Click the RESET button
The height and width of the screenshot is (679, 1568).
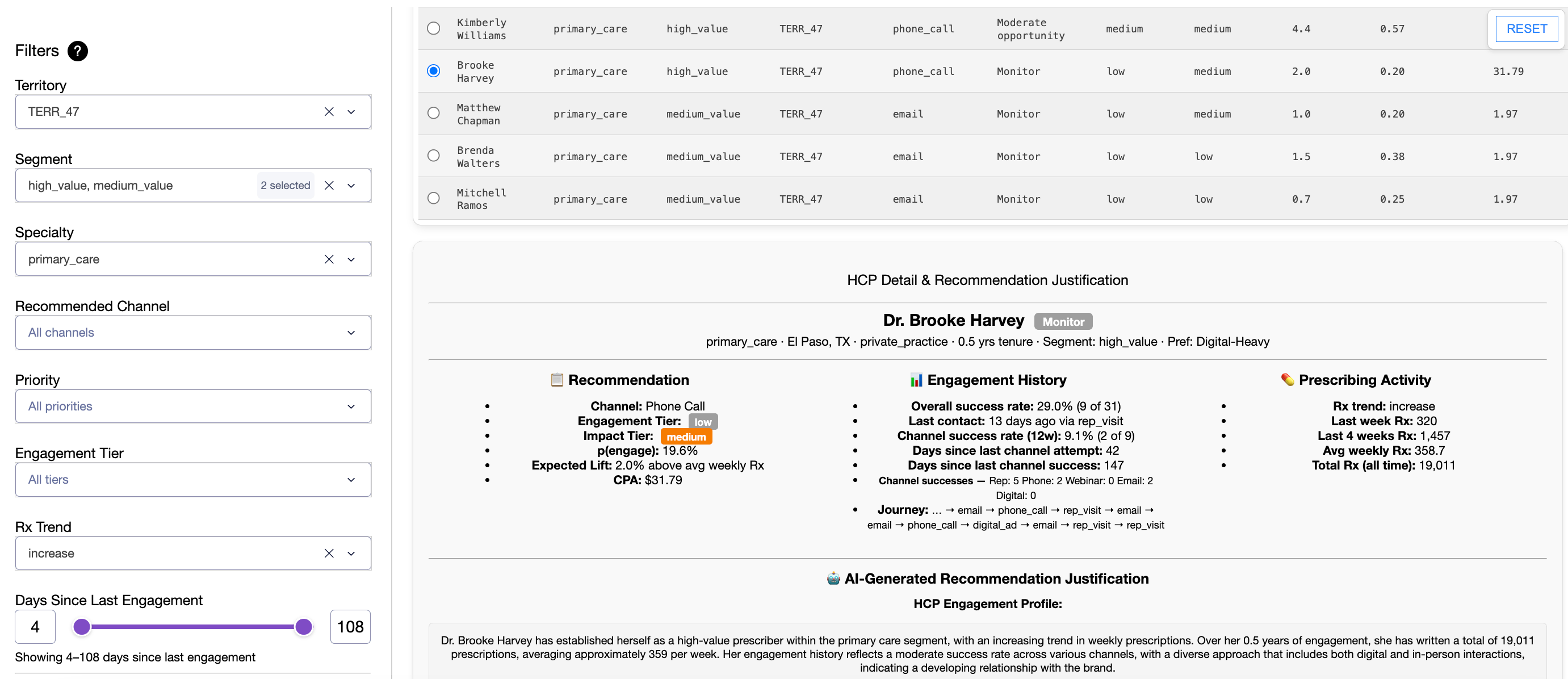coord(1526,28)
